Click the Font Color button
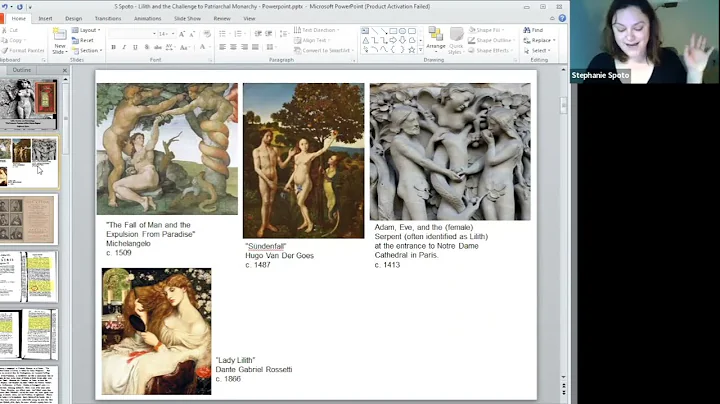This screenshot has width=720, height=404. pos(202,47)
